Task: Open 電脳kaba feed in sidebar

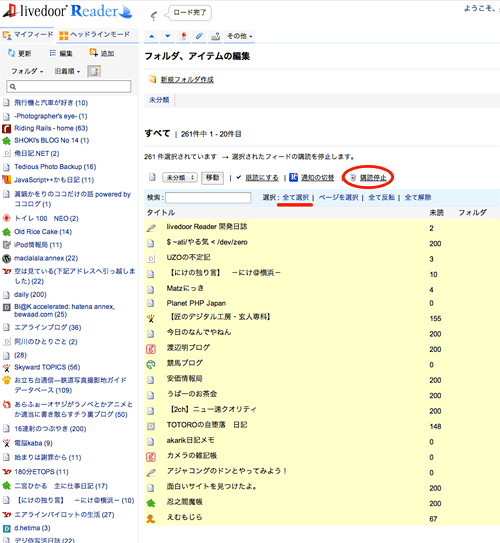Action: point(33,443)
